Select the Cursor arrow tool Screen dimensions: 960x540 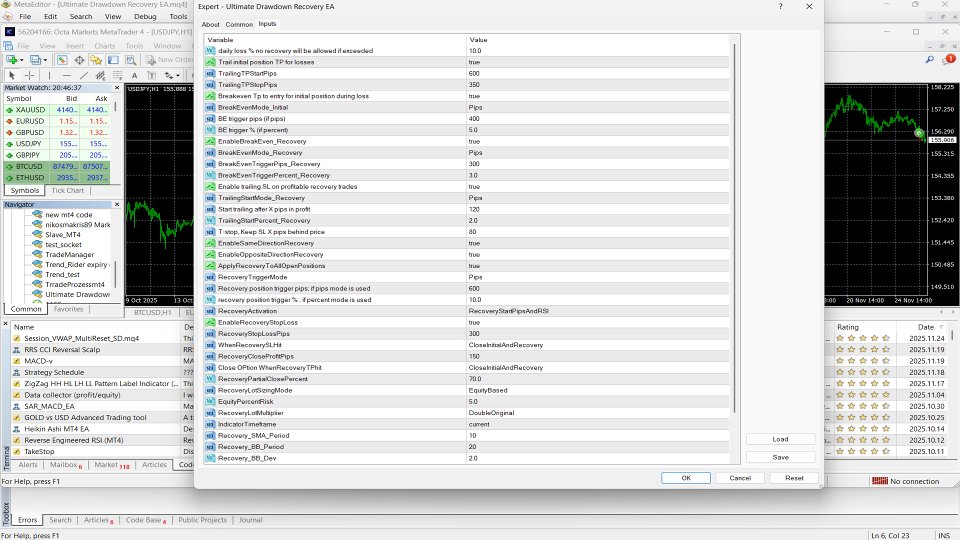click(11, 75)
